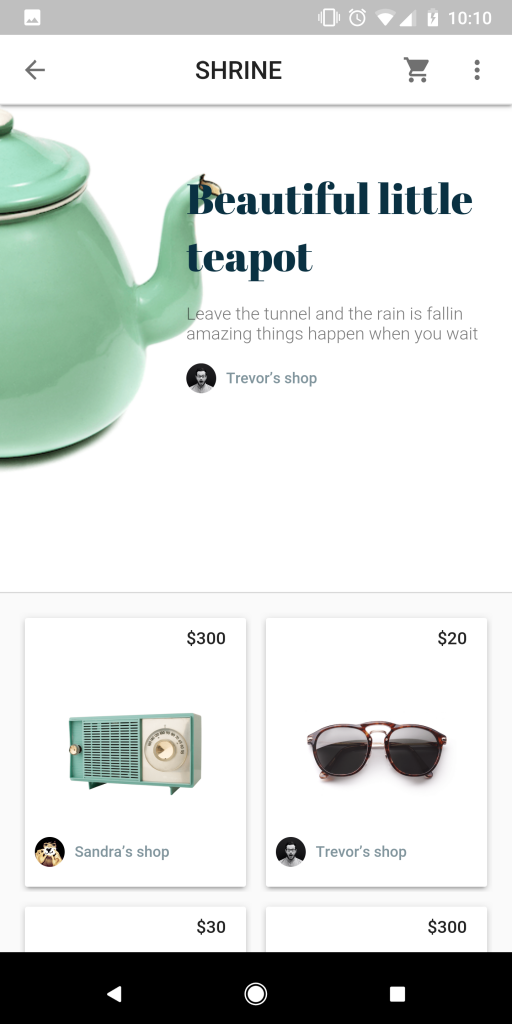The width and height of the screenshot is (512, 1024).
Task: Tap the teapot featured image
Action: click(x=98, y=284)
